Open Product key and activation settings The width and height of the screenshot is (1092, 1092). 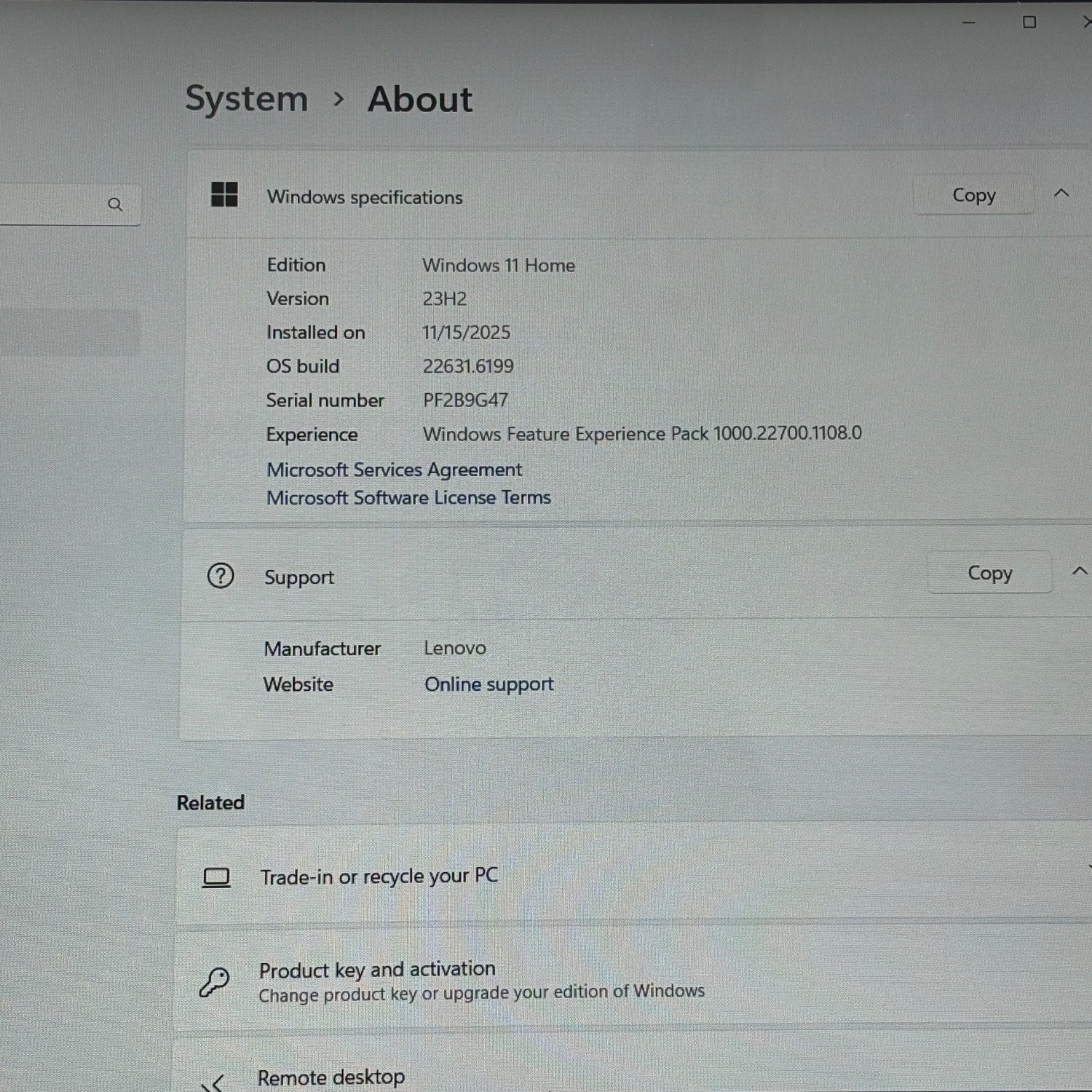[377, 970]
